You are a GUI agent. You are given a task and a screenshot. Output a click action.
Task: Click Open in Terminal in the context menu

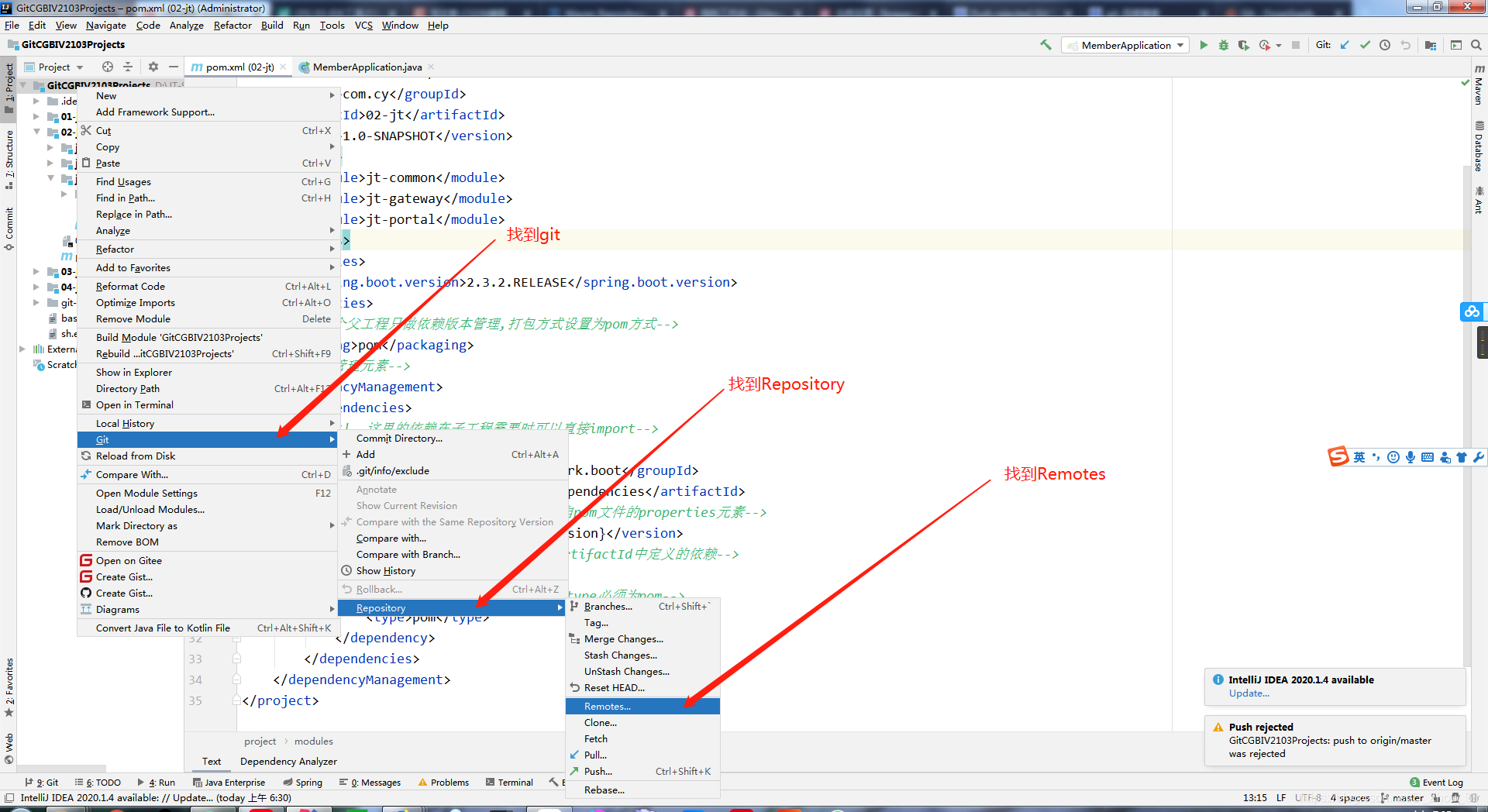207,405
